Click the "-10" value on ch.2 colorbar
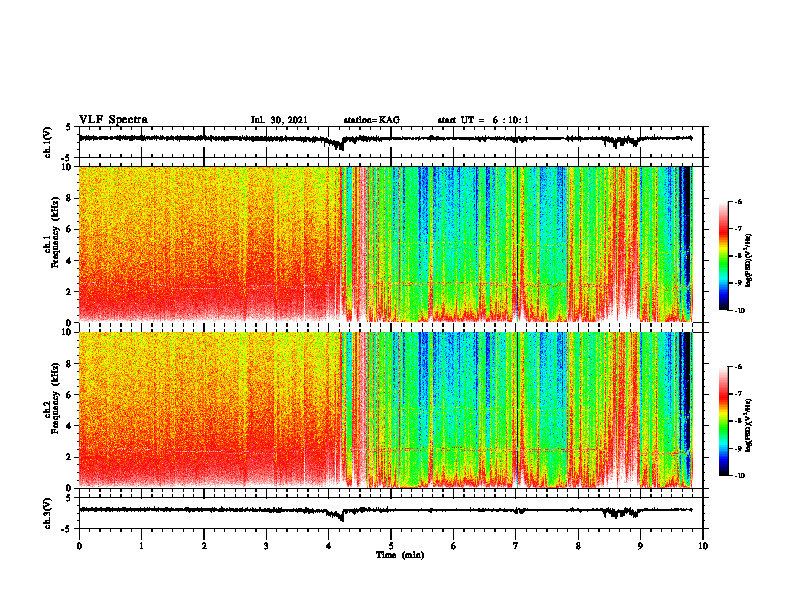 click(739, 476)
